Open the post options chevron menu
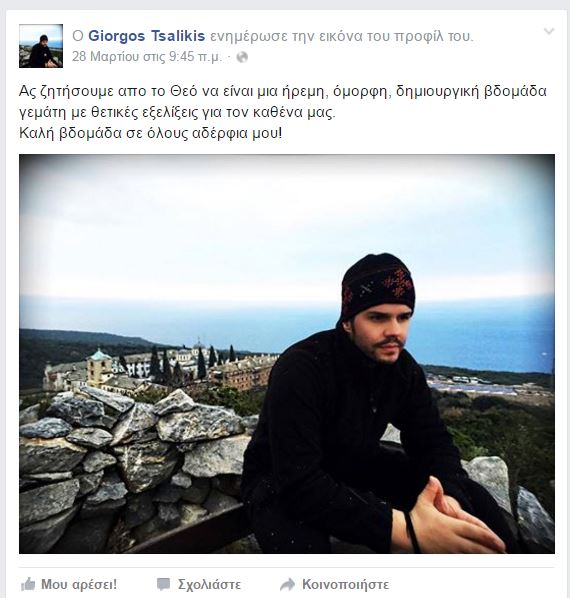 click(549, 31)
